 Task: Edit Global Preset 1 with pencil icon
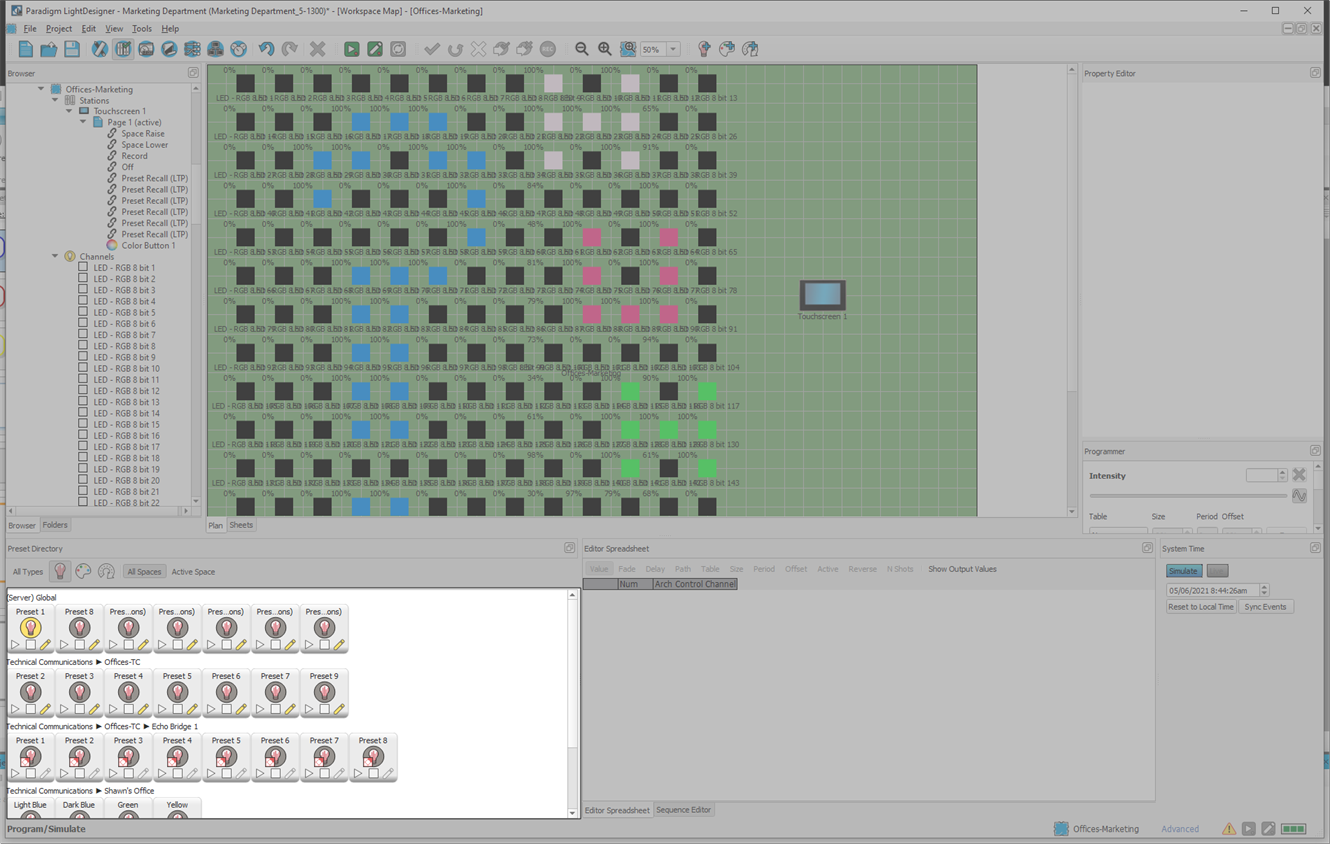click(x=46, y=645)
